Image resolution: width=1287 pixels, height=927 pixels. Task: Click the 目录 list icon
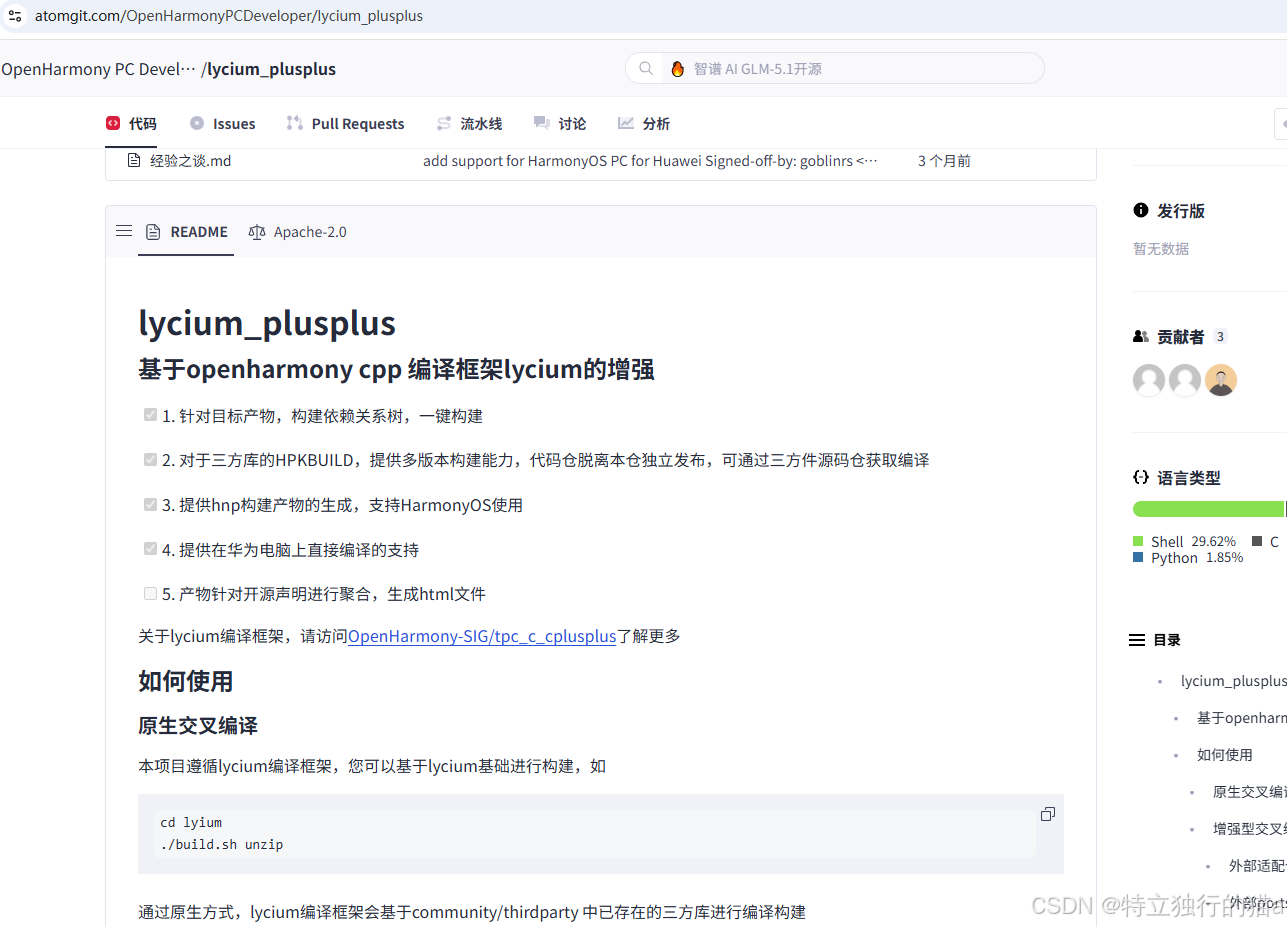tap(1137, 640)
